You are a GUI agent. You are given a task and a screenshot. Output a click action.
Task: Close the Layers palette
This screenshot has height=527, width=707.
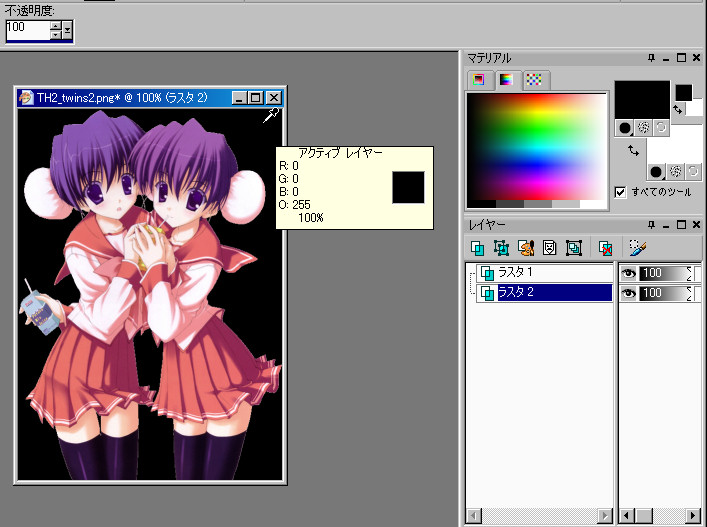point(696,225)
